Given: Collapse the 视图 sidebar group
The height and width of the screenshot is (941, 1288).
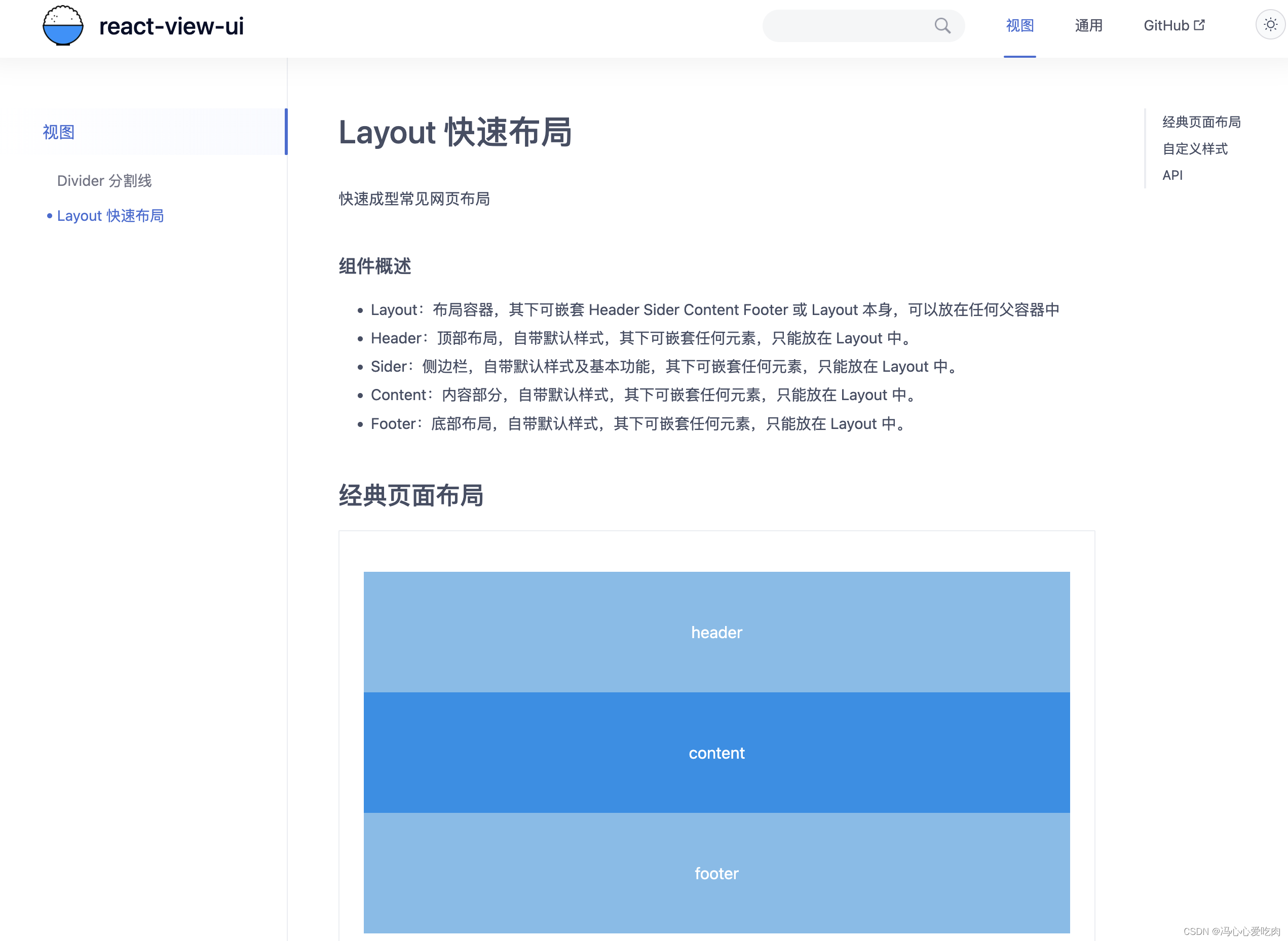Looking at the screenshot, I should 59,132.
